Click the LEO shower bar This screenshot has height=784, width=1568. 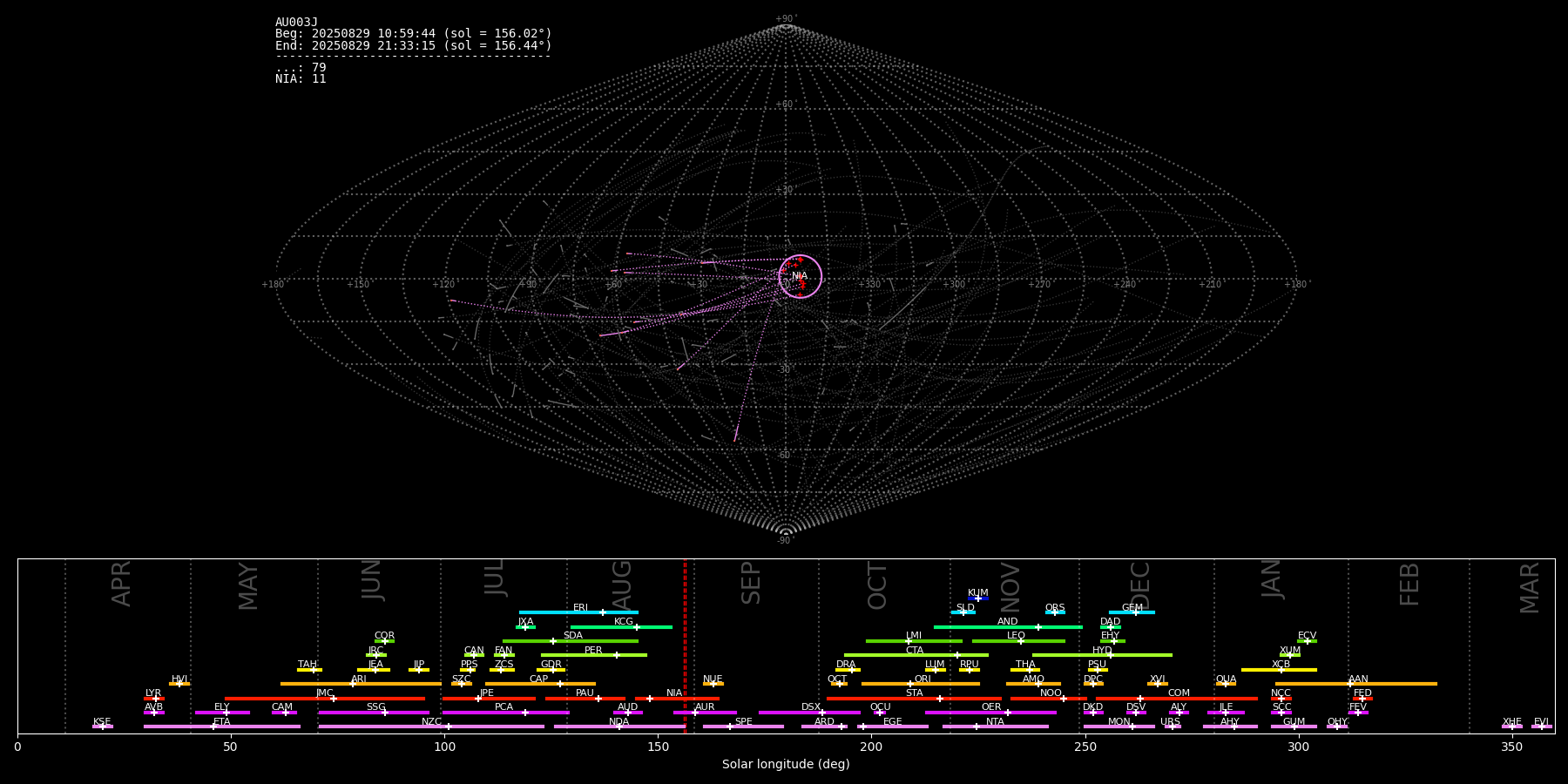(x=1018, y=641)
